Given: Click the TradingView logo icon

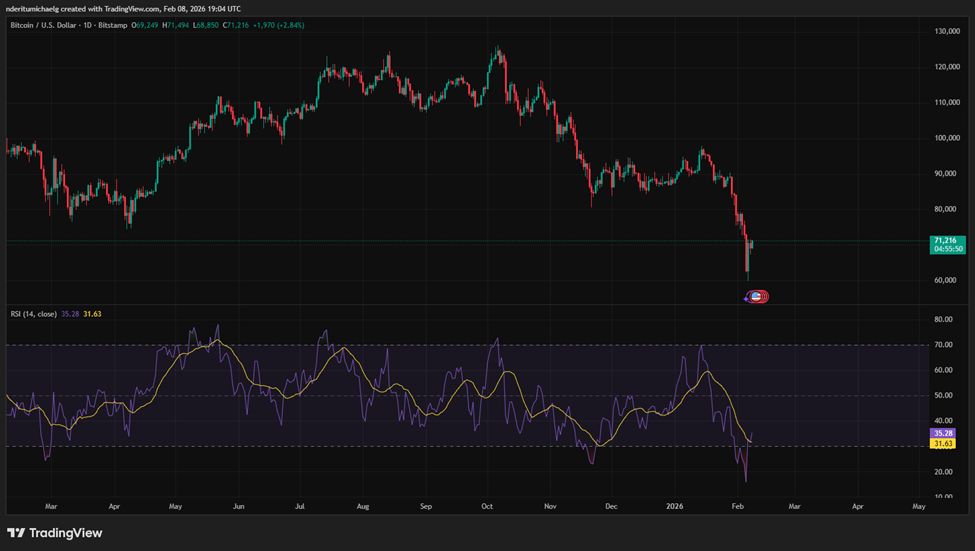Looking at the screenshot, I should pos(18,533).
